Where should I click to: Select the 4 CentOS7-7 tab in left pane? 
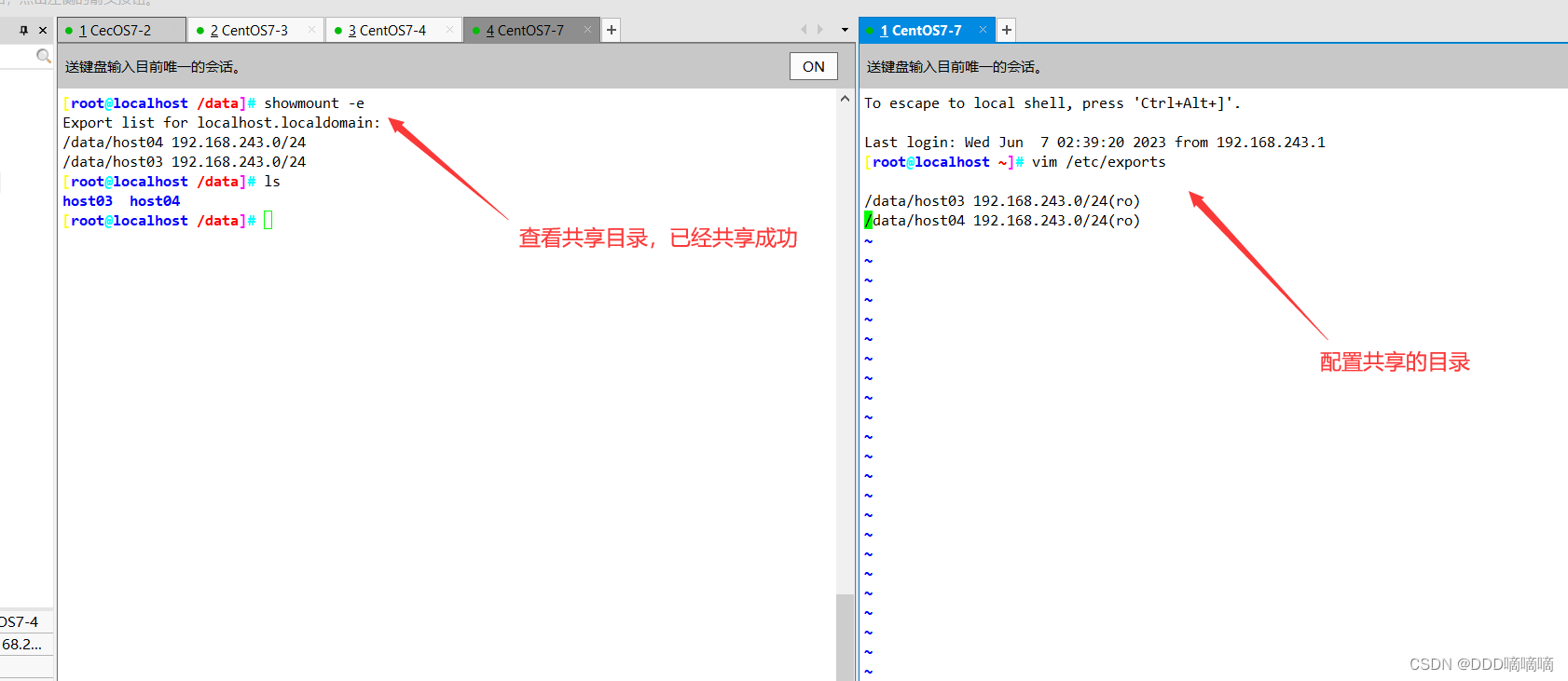tap(530, 30)
